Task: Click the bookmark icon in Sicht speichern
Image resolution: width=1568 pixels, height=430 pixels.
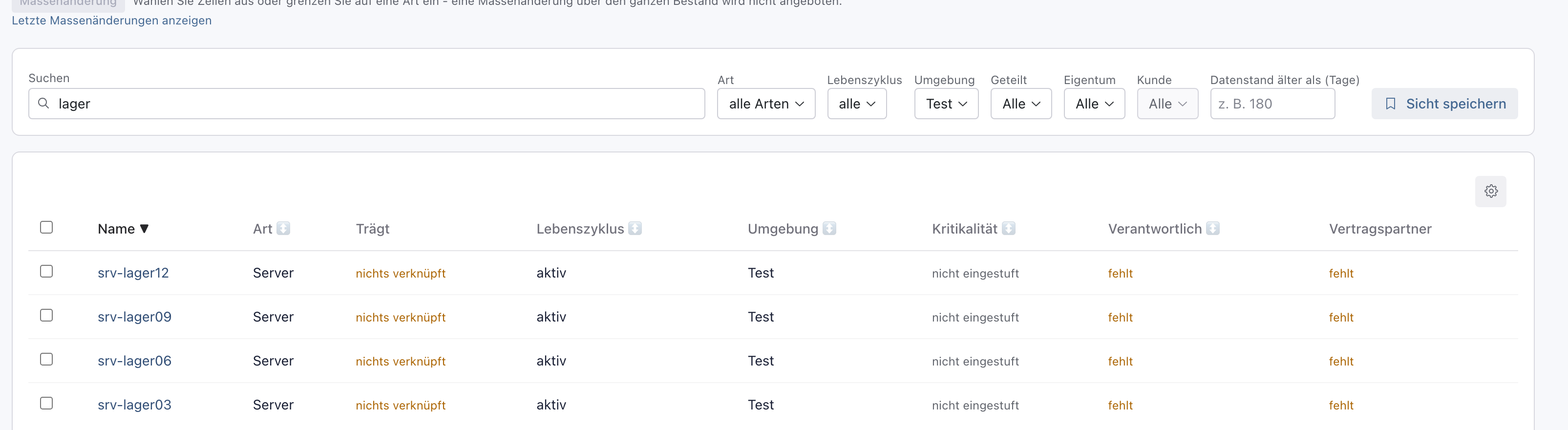Action: tap(1390, 104)
